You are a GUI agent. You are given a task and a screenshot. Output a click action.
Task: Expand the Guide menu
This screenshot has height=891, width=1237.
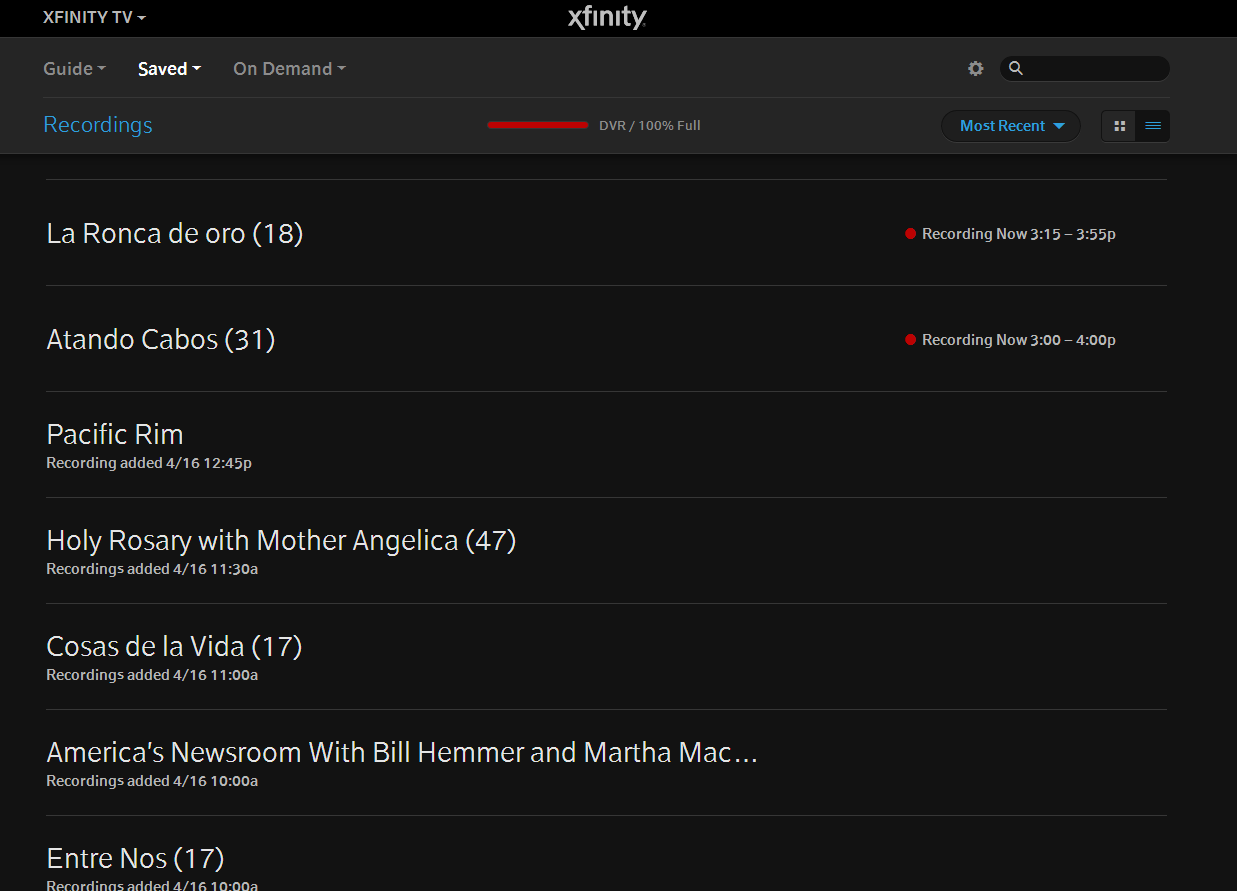point(75,69)
